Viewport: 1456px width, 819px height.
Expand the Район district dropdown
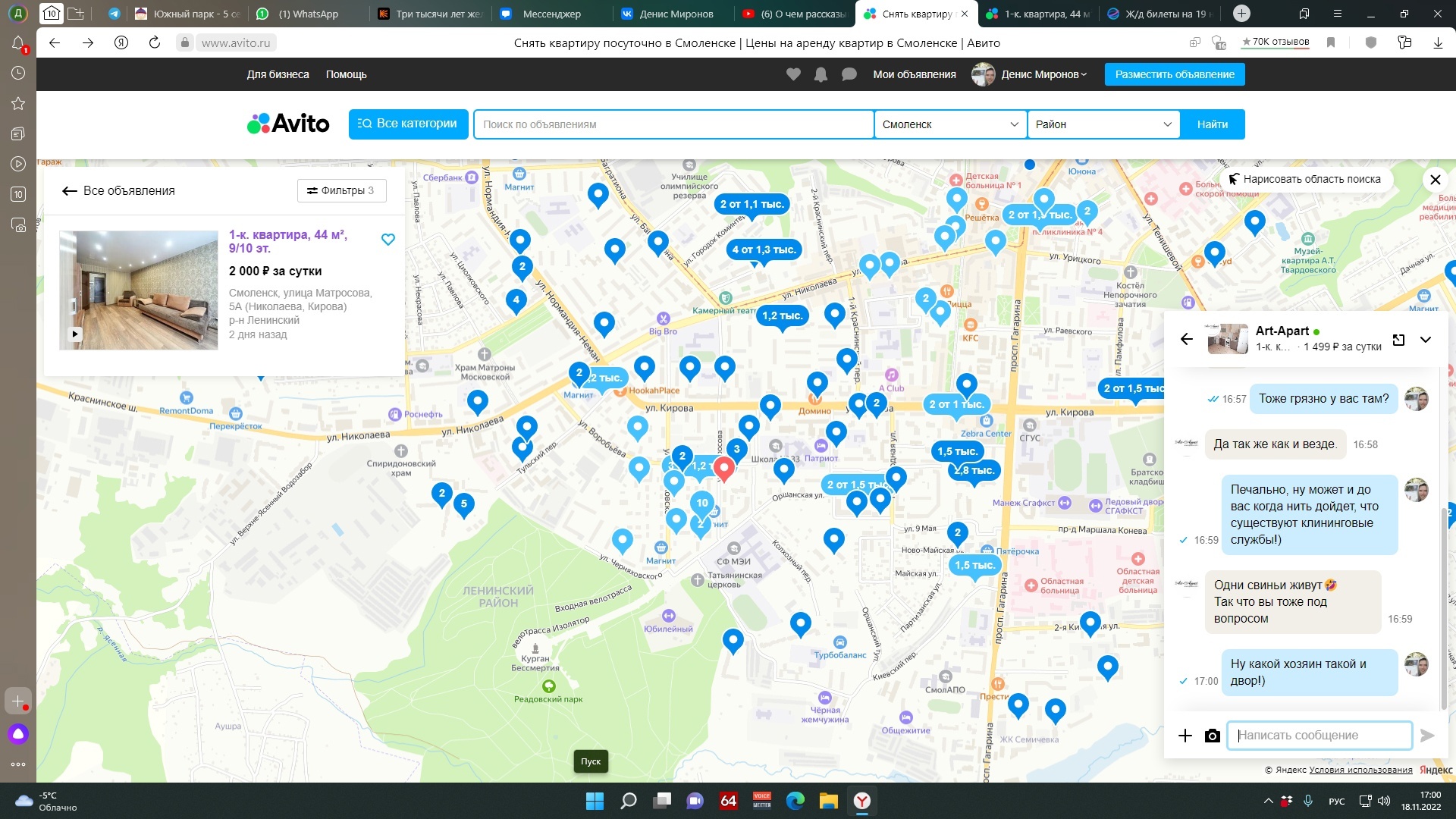pyautogui.click(x=1103, y=124)
